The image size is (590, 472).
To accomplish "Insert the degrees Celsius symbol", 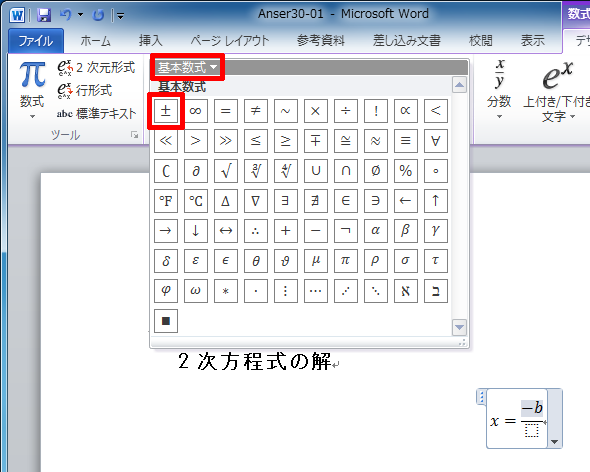I will 196,201.
